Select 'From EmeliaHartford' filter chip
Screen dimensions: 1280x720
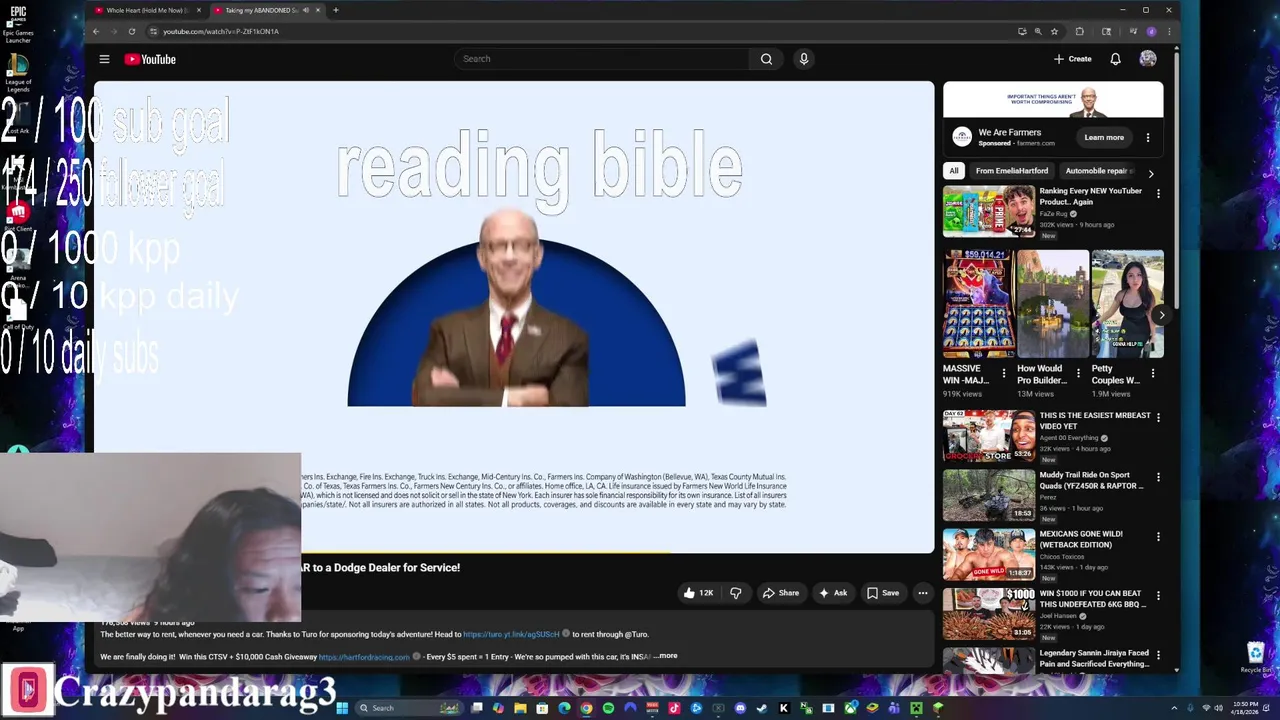(x=1012, y=171)
